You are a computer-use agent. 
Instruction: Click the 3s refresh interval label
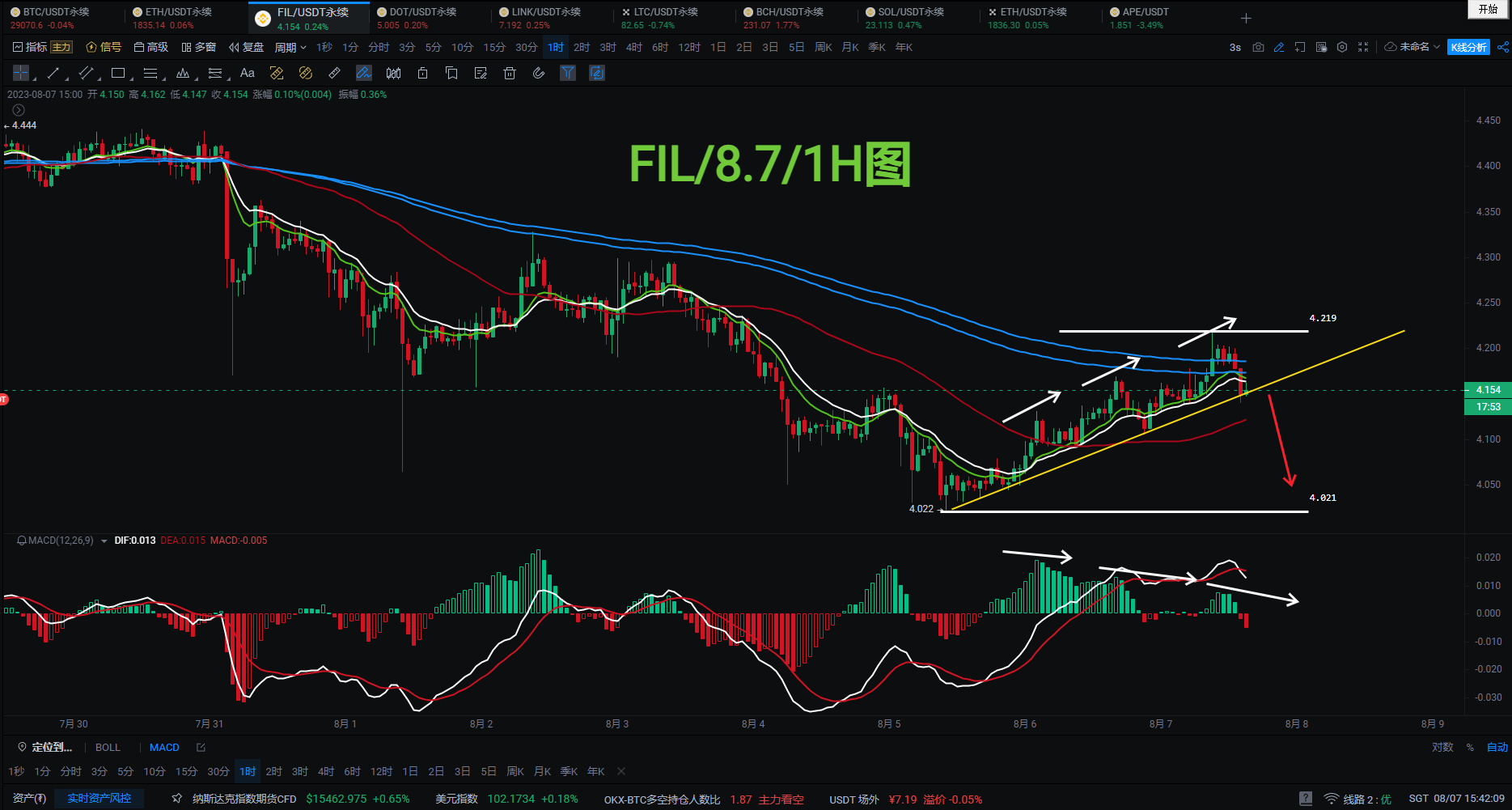click(x=1235, y=47)
